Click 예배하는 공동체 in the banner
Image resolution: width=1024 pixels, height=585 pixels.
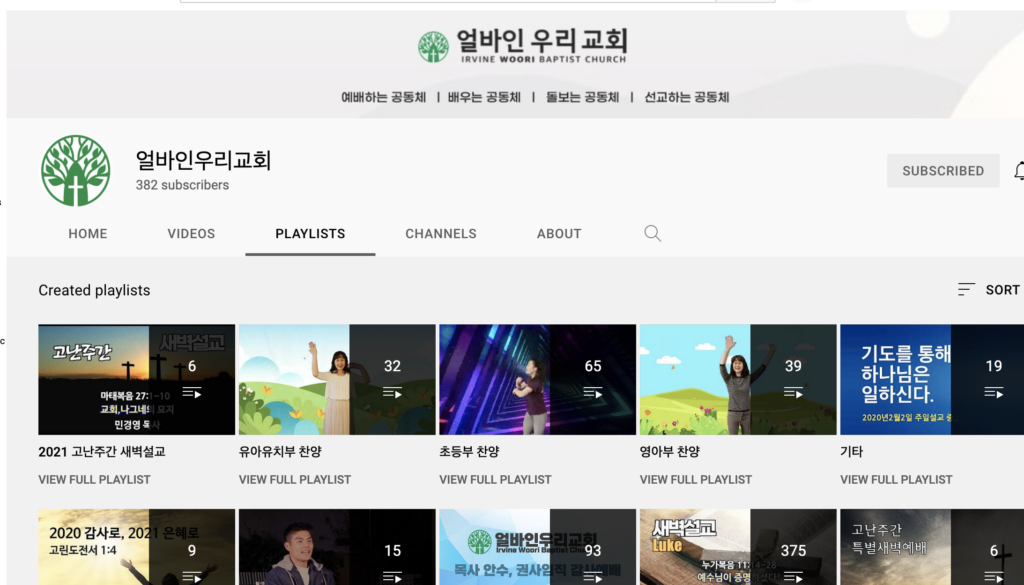(x=383, y=97)
